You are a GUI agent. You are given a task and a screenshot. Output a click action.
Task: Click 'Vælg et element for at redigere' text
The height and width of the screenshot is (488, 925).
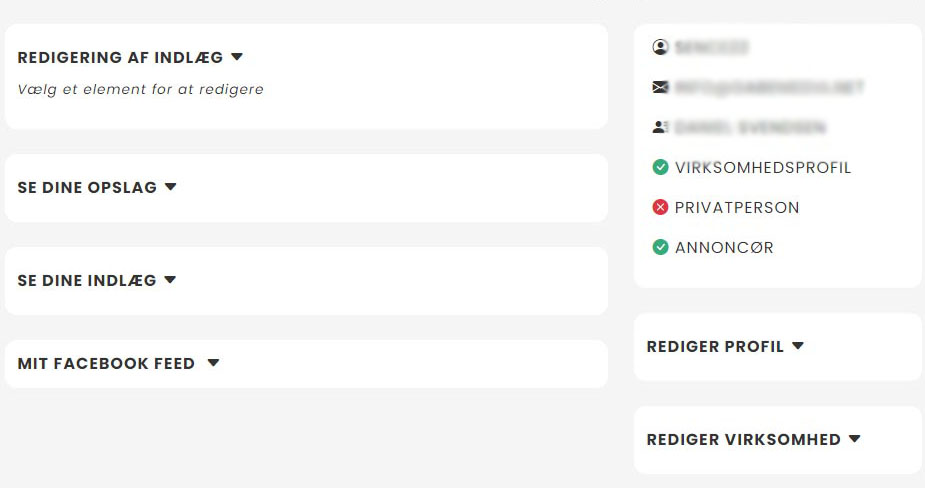click(x=141, y=90)
